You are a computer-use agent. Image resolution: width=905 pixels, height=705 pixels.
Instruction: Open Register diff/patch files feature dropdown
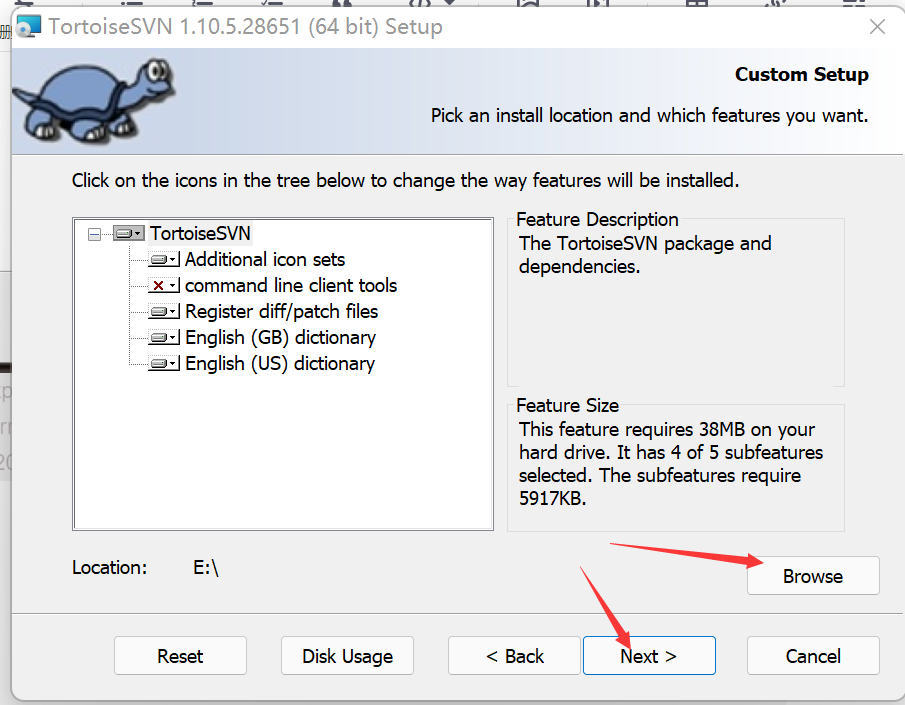[x=164, y=312]
